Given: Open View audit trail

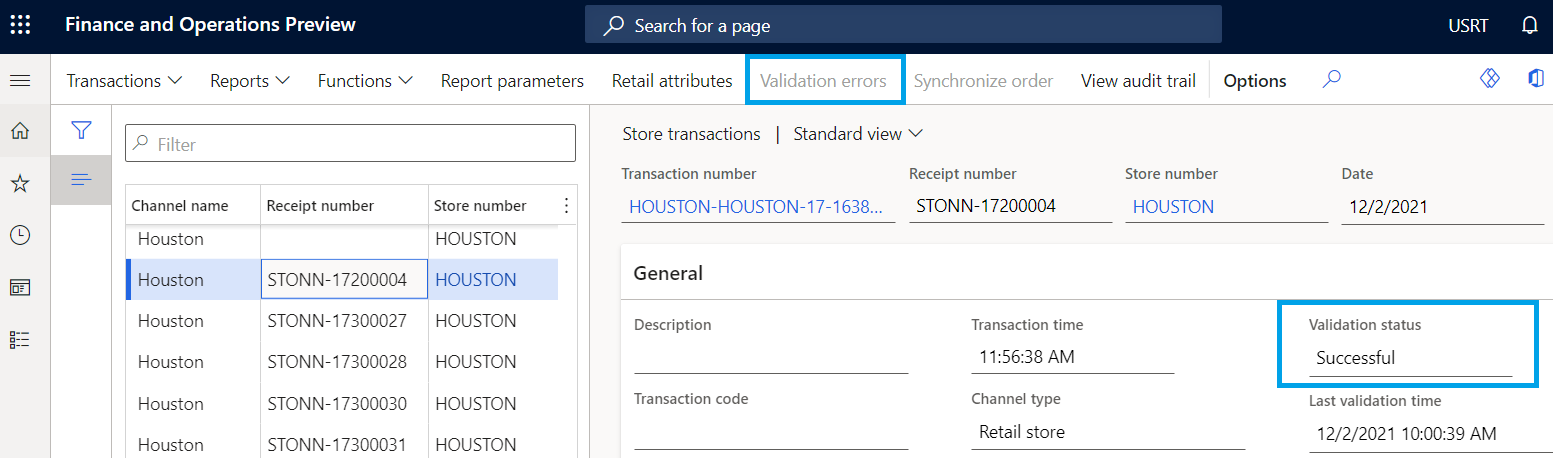Looking at the screenshot, I should [1138, 81].
